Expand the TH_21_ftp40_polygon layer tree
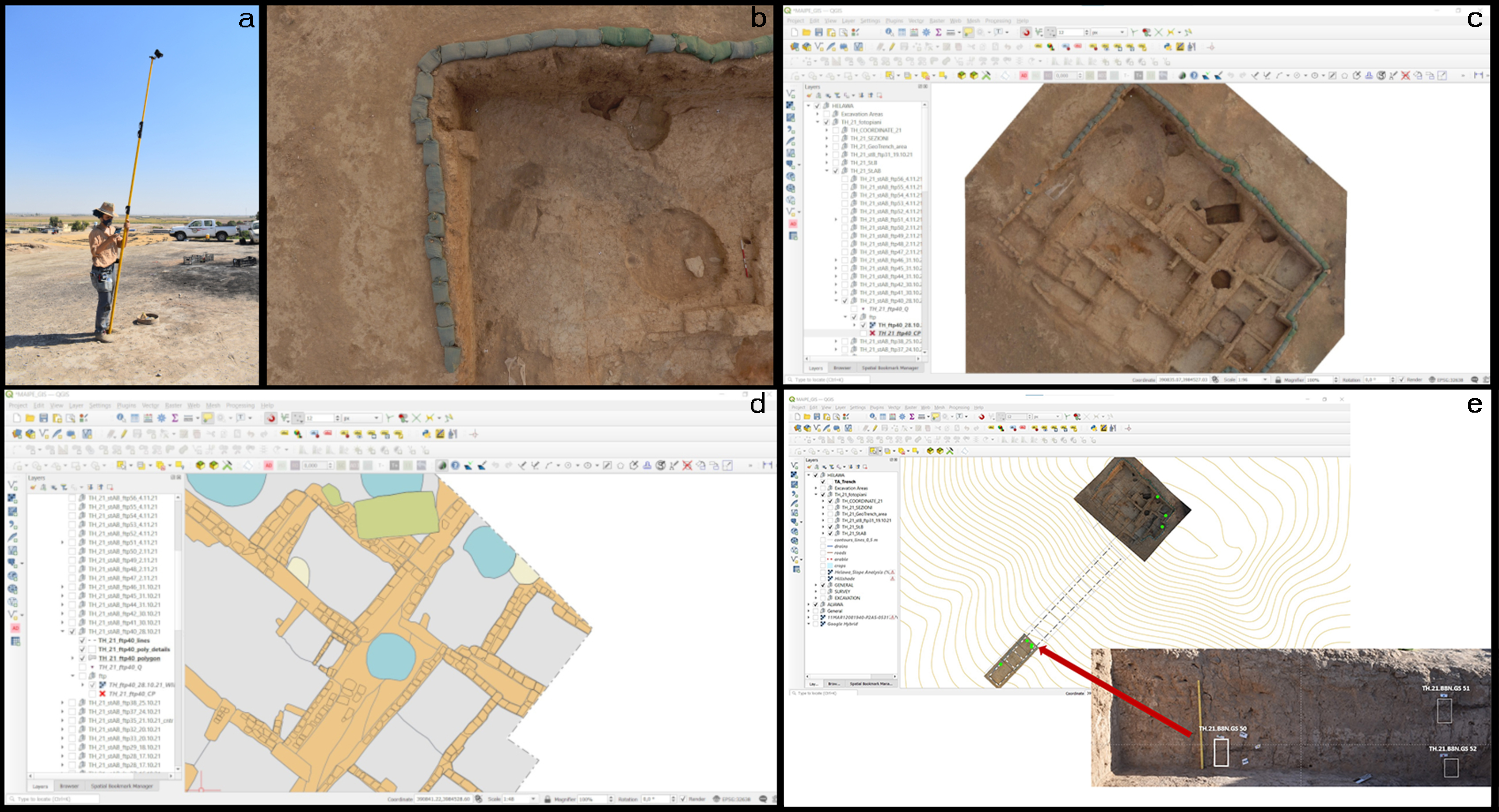This screenshot has height=812, width=1499. [x=73, y=658]
